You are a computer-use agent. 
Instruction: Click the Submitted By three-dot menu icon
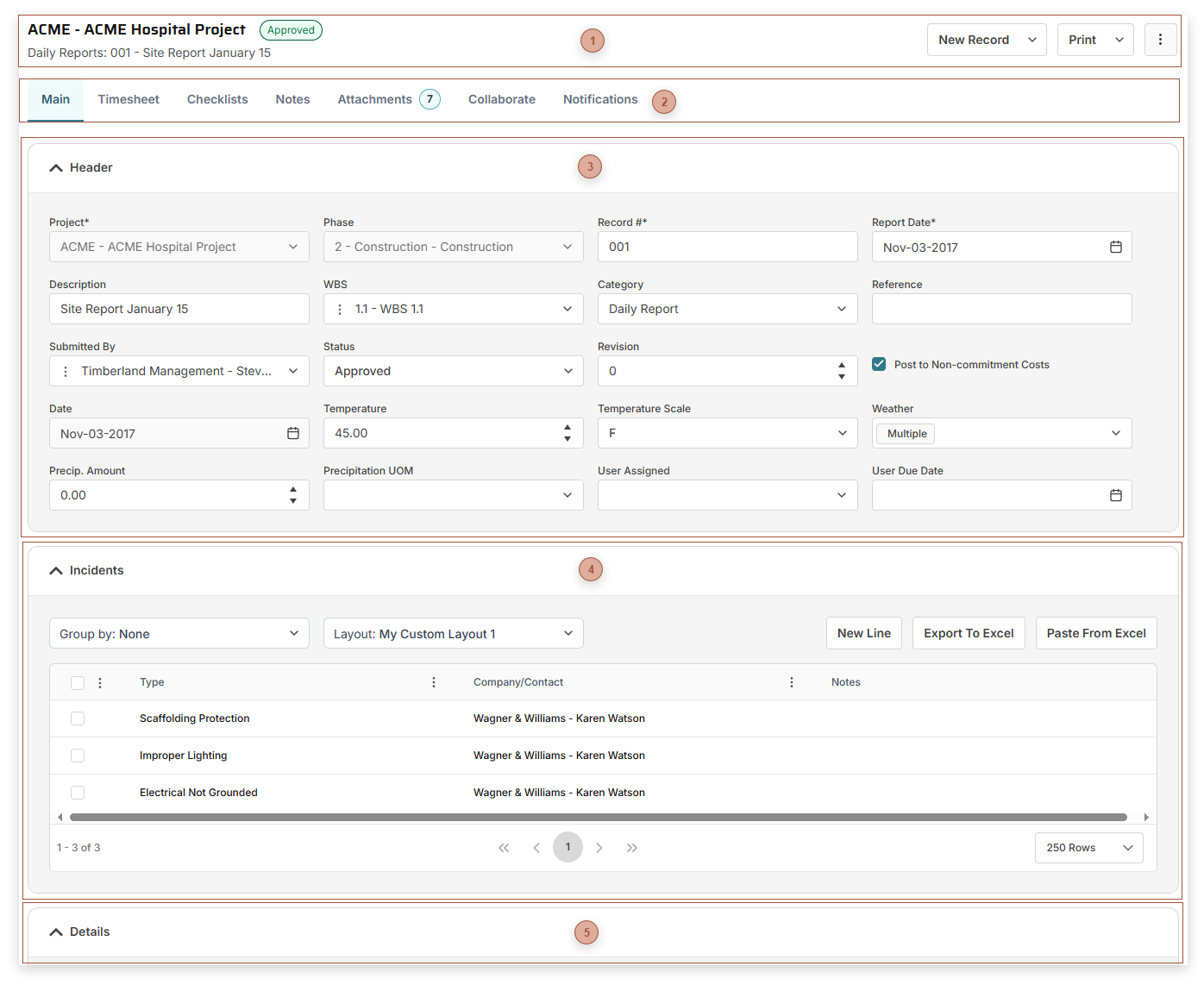coord(66,372)
